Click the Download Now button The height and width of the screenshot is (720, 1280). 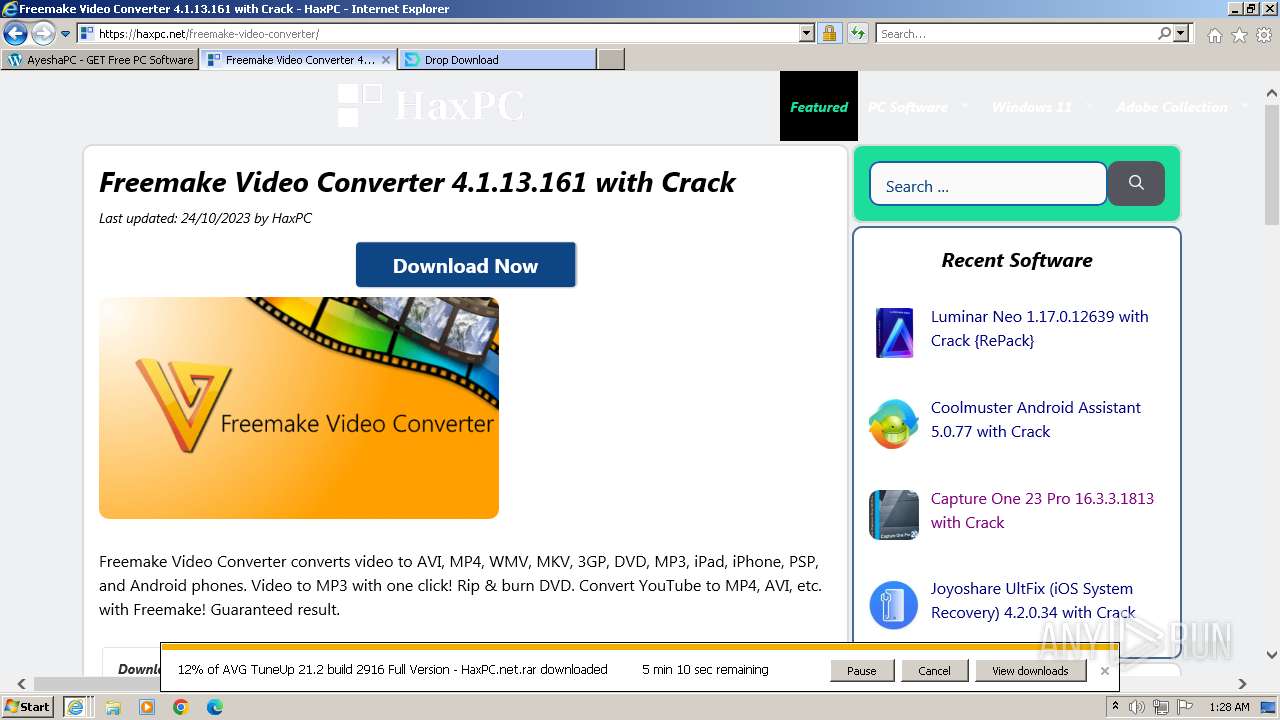point(466,265)
